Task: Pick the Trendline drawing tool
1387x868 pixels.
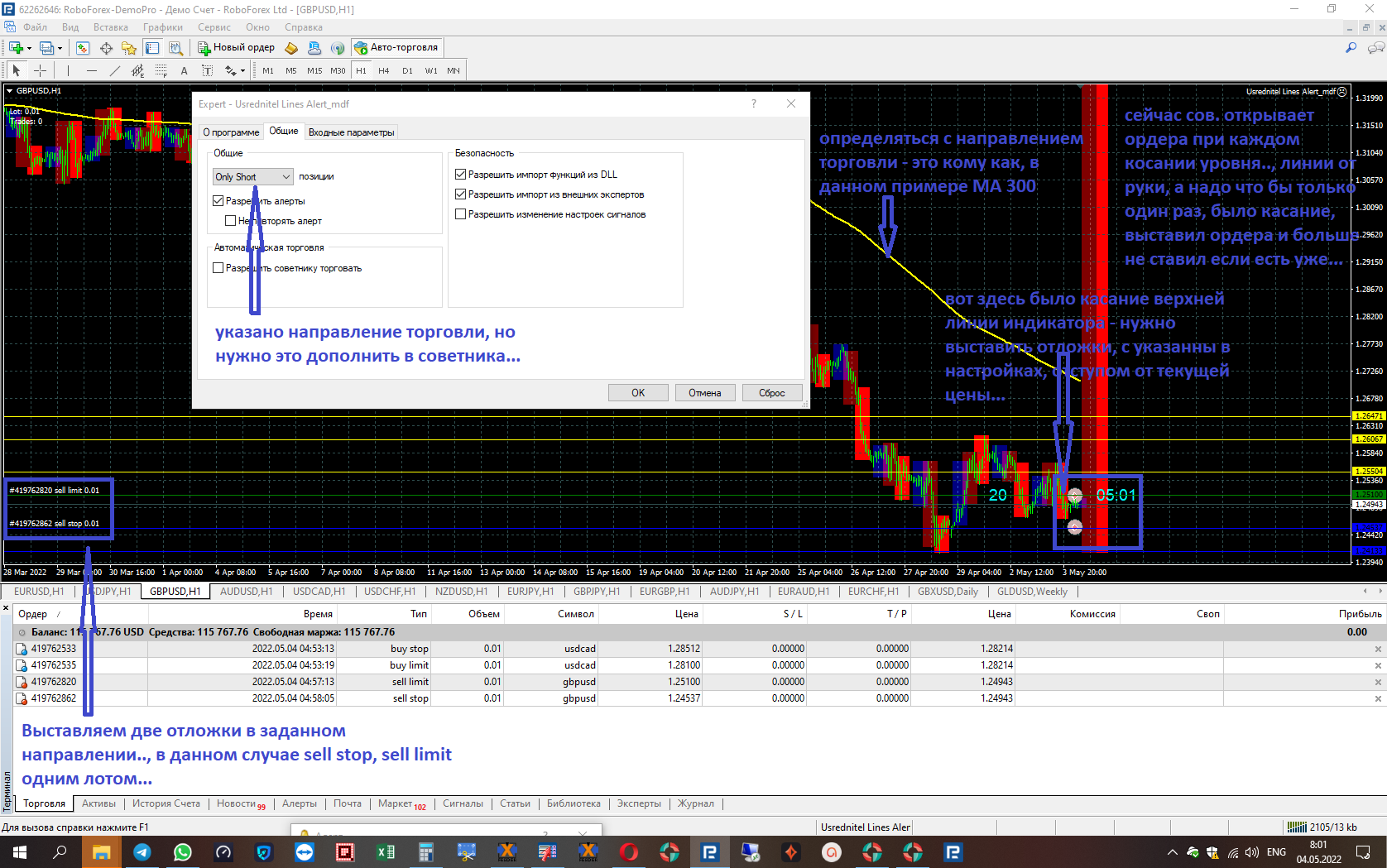Action: coord(115,71)
